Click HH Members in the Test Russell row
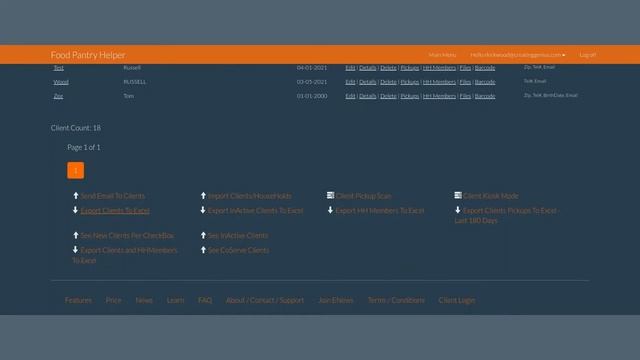The width and height of the screenshot is (640, 360). 439,68
